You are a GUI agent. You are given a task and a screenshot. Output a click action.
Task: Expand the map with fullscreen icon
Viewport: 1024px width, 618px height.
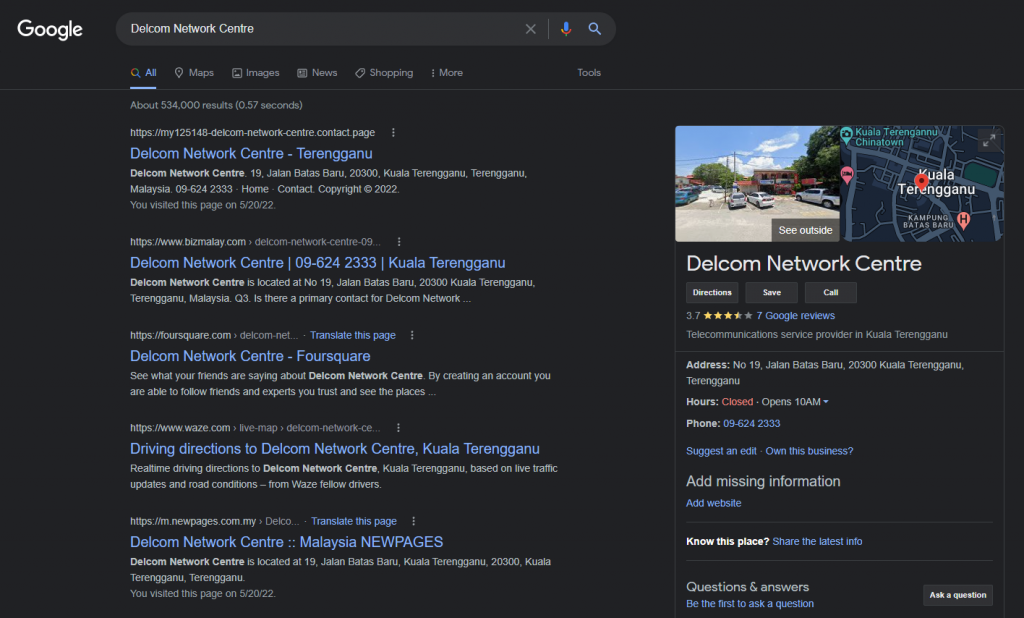(989, 141)
